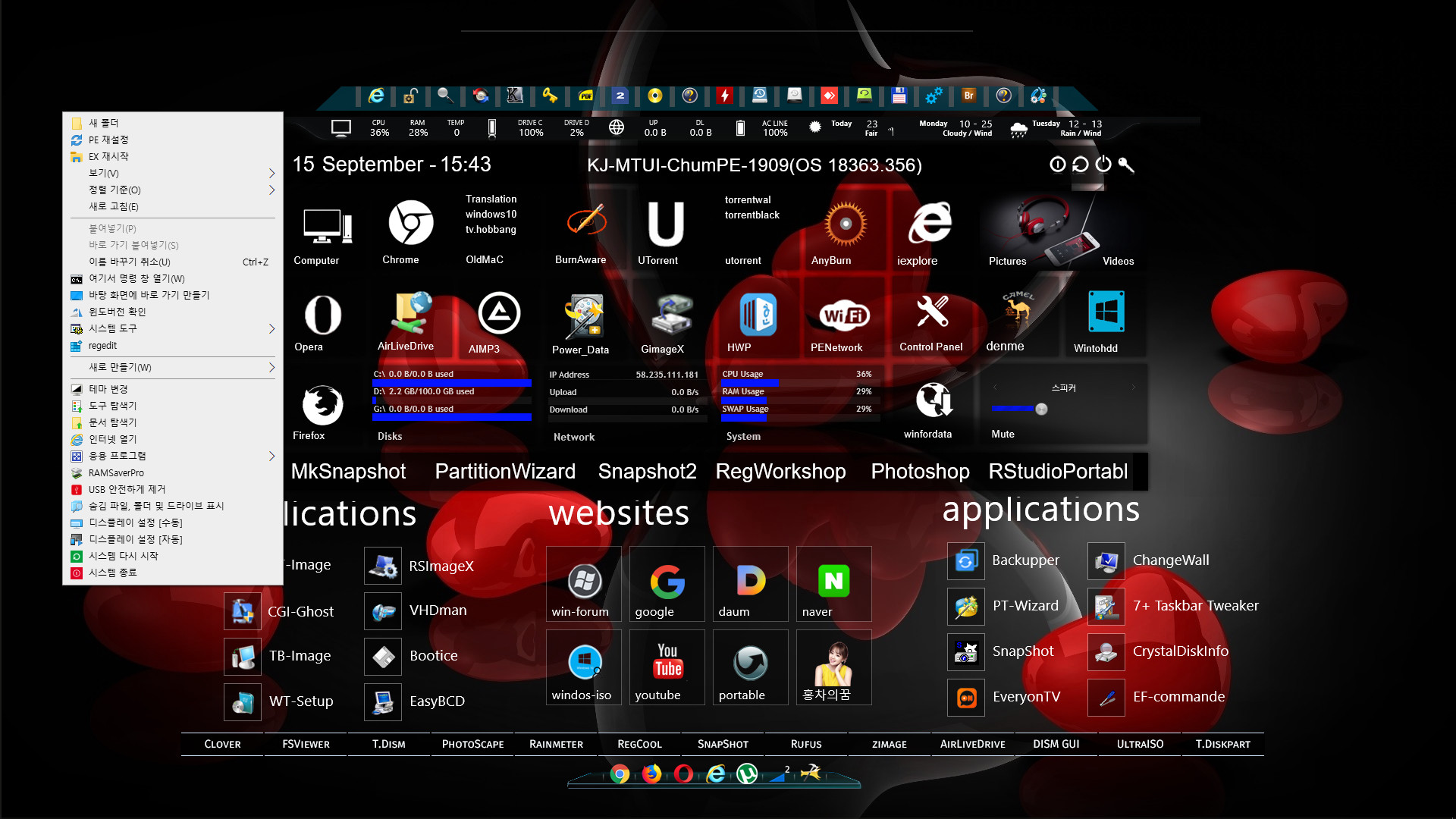This screenshot has width=1456, height=819.
Task: Launch BurnAware from the launcher grid
Action: coord(586,221)
